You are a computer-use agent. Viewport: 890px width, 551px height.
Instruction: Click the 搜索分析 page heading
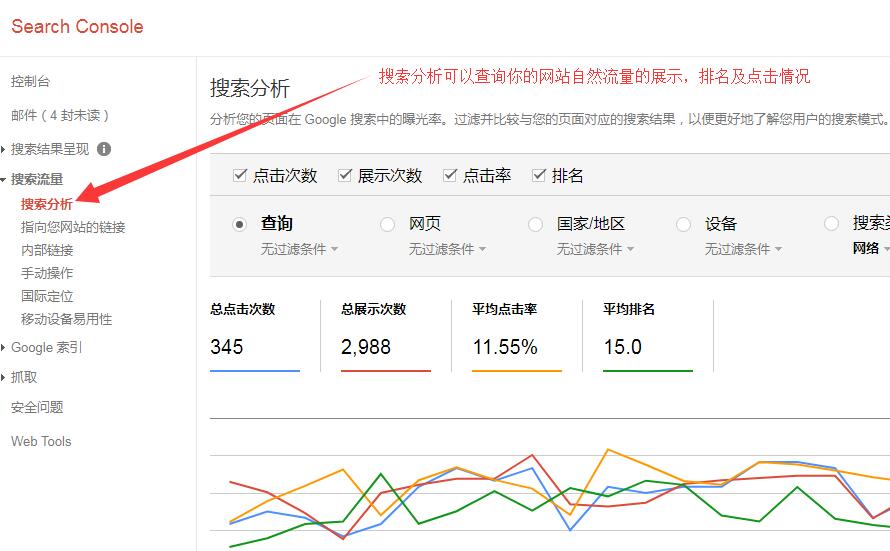click(250, 88)
